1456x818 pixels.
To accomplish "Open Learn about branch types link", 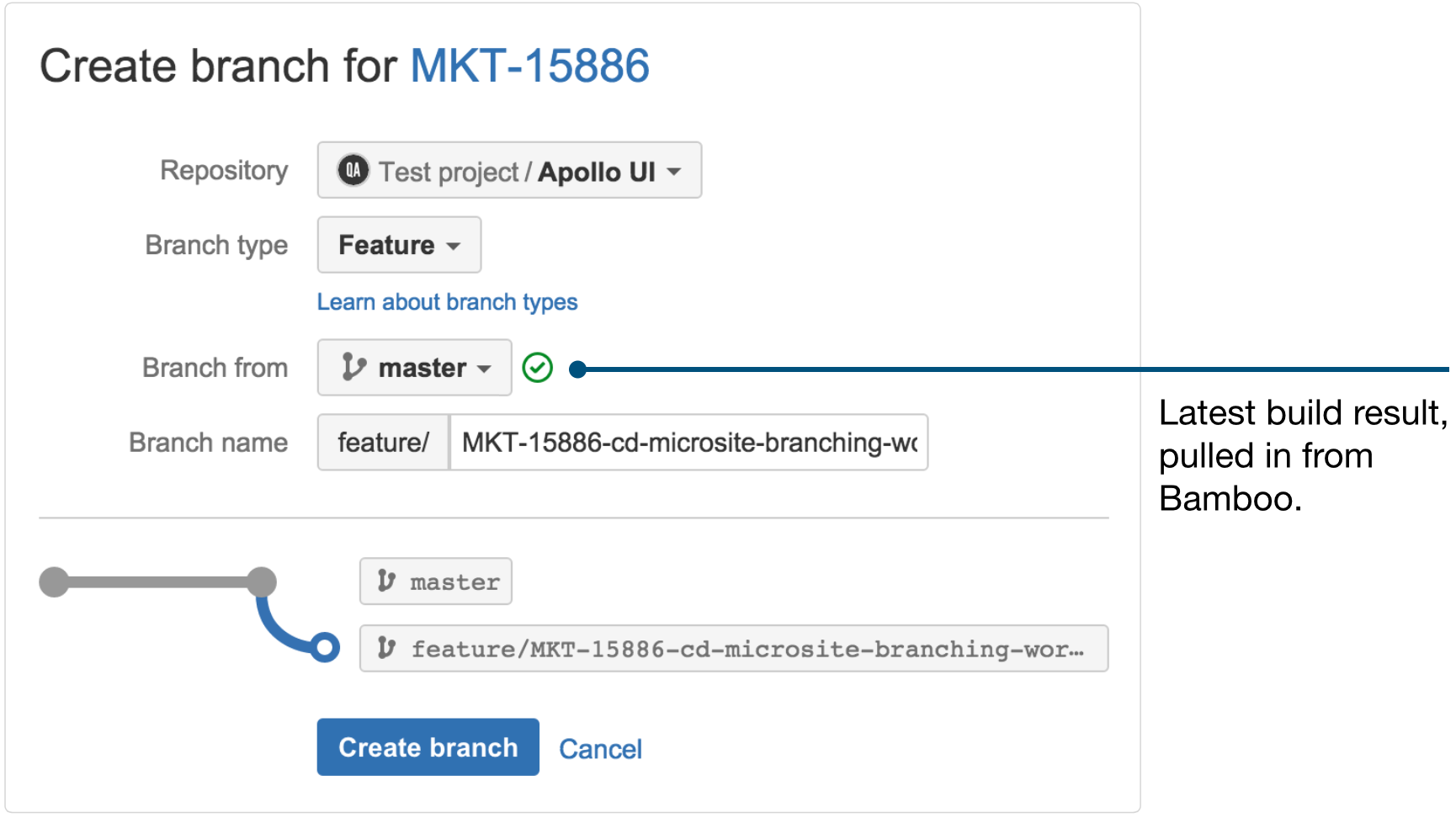I will (x=447, y=302).
